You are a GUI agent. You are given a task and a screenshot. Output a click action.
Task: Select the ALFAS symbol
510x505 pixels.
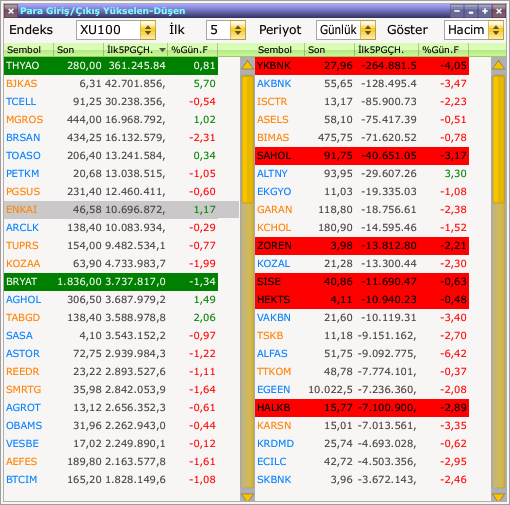[272, 354]
